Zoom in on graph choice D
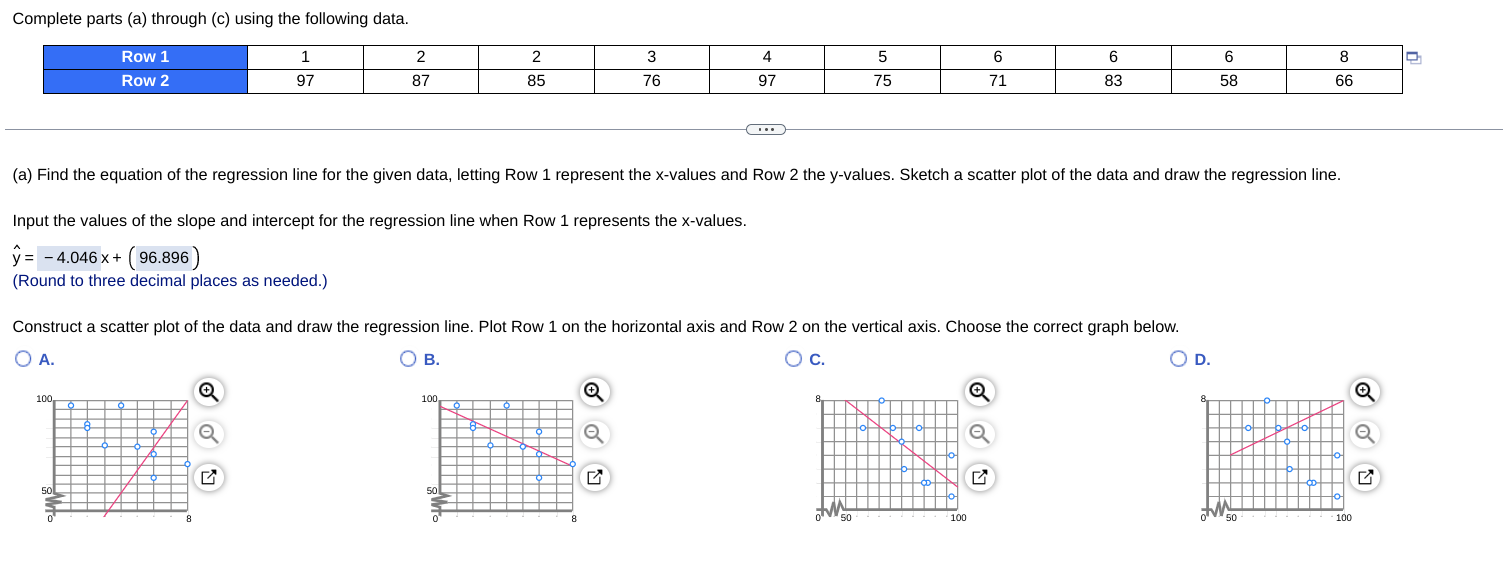This screenshot has height=585, width=1503. click(1365, 392)
